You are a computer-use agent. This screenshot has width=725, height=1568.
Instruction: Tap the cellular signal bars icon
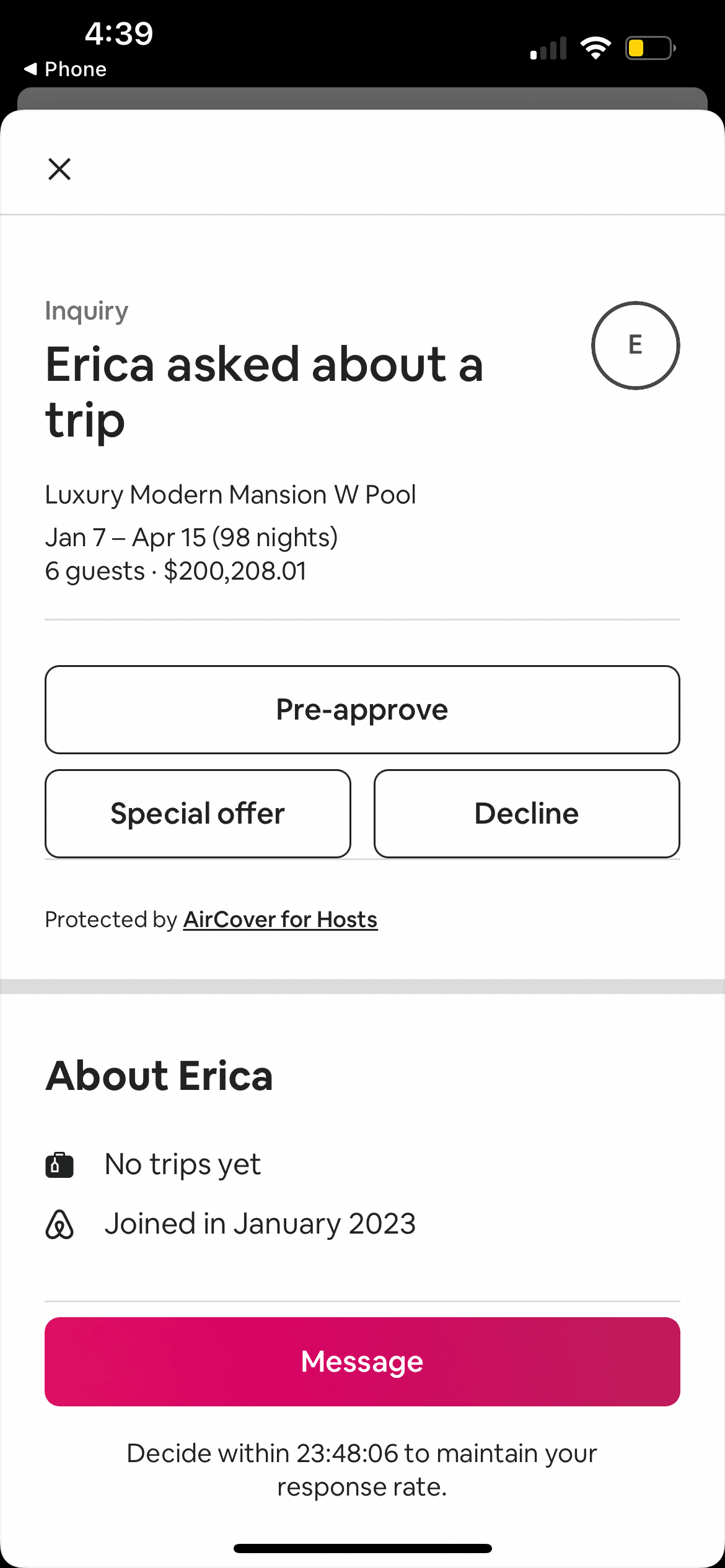[x=548, y=48]
